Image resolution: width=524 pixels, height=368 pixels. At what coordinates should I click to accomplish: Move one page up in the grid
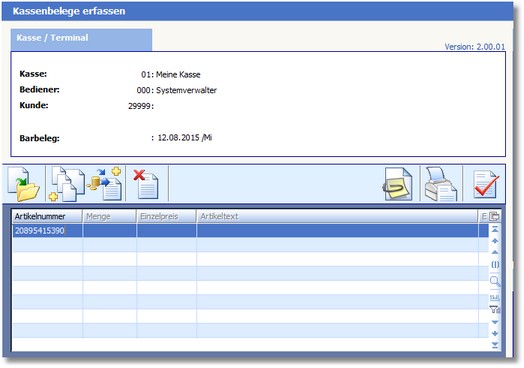click(x=495, y=241)
